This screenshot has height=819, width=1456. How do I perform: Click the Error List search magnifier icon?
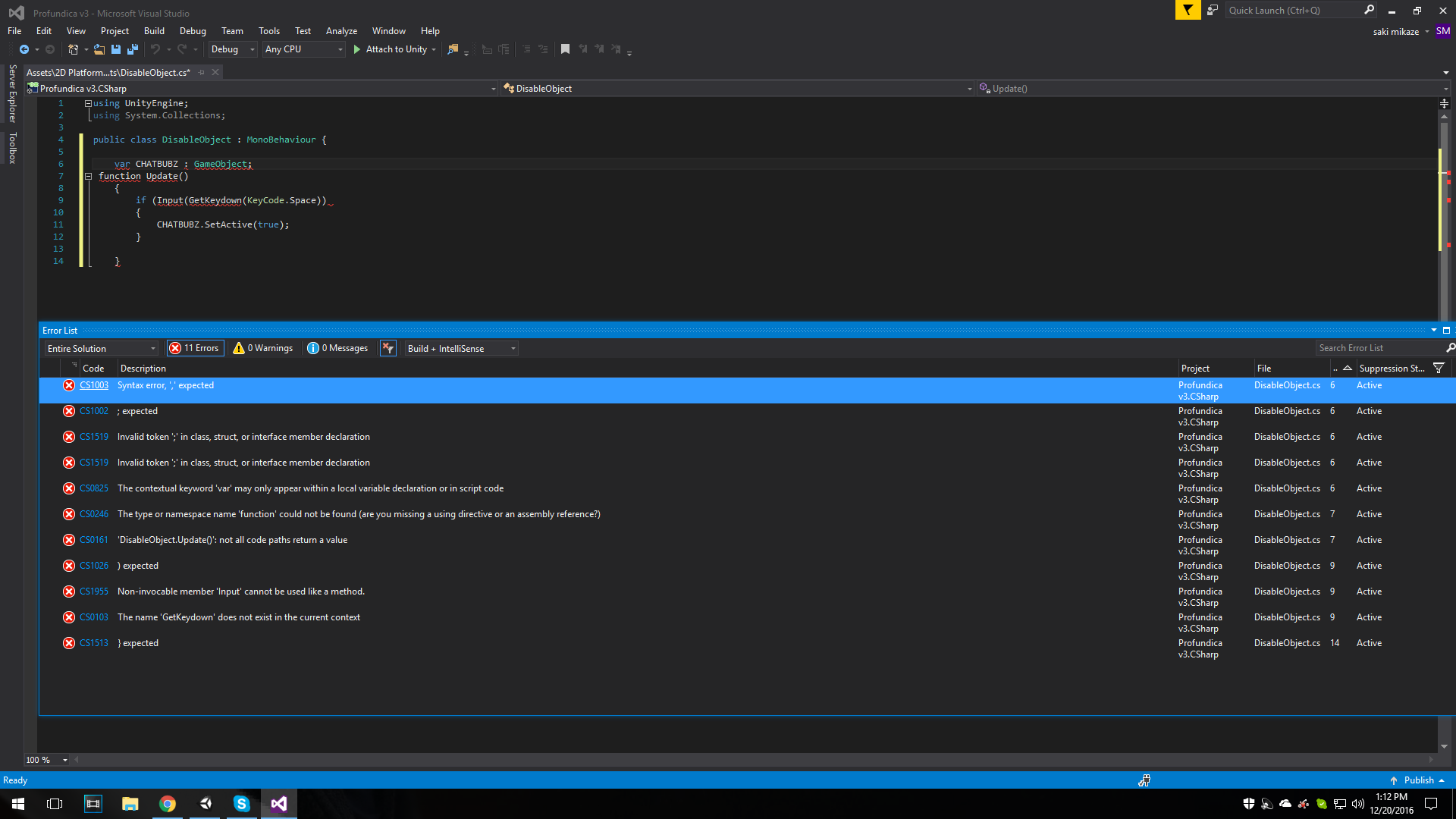click(x=1450, y=348)
